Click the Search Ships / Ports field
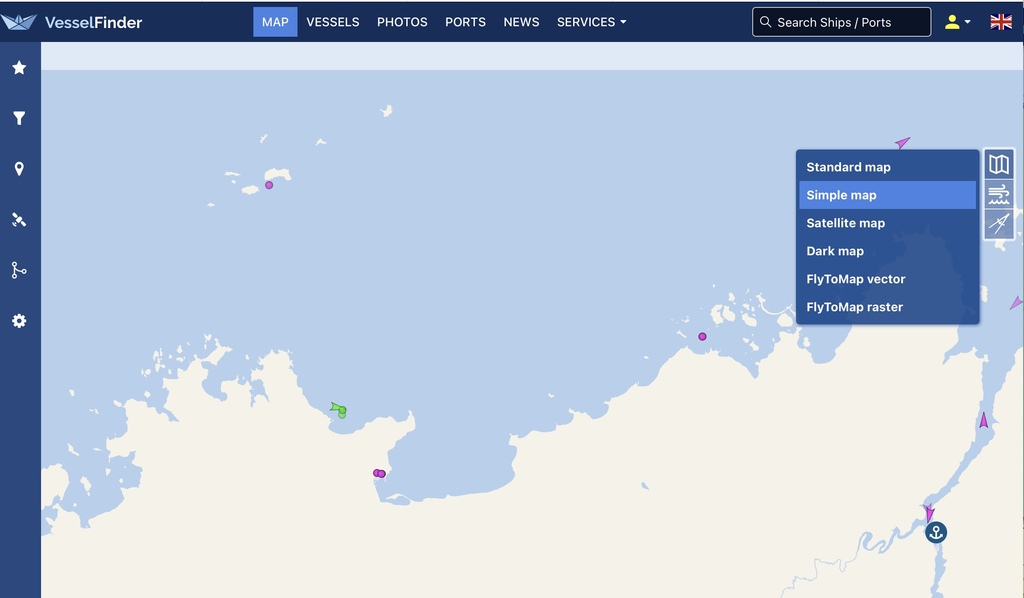 click(841, 22)
